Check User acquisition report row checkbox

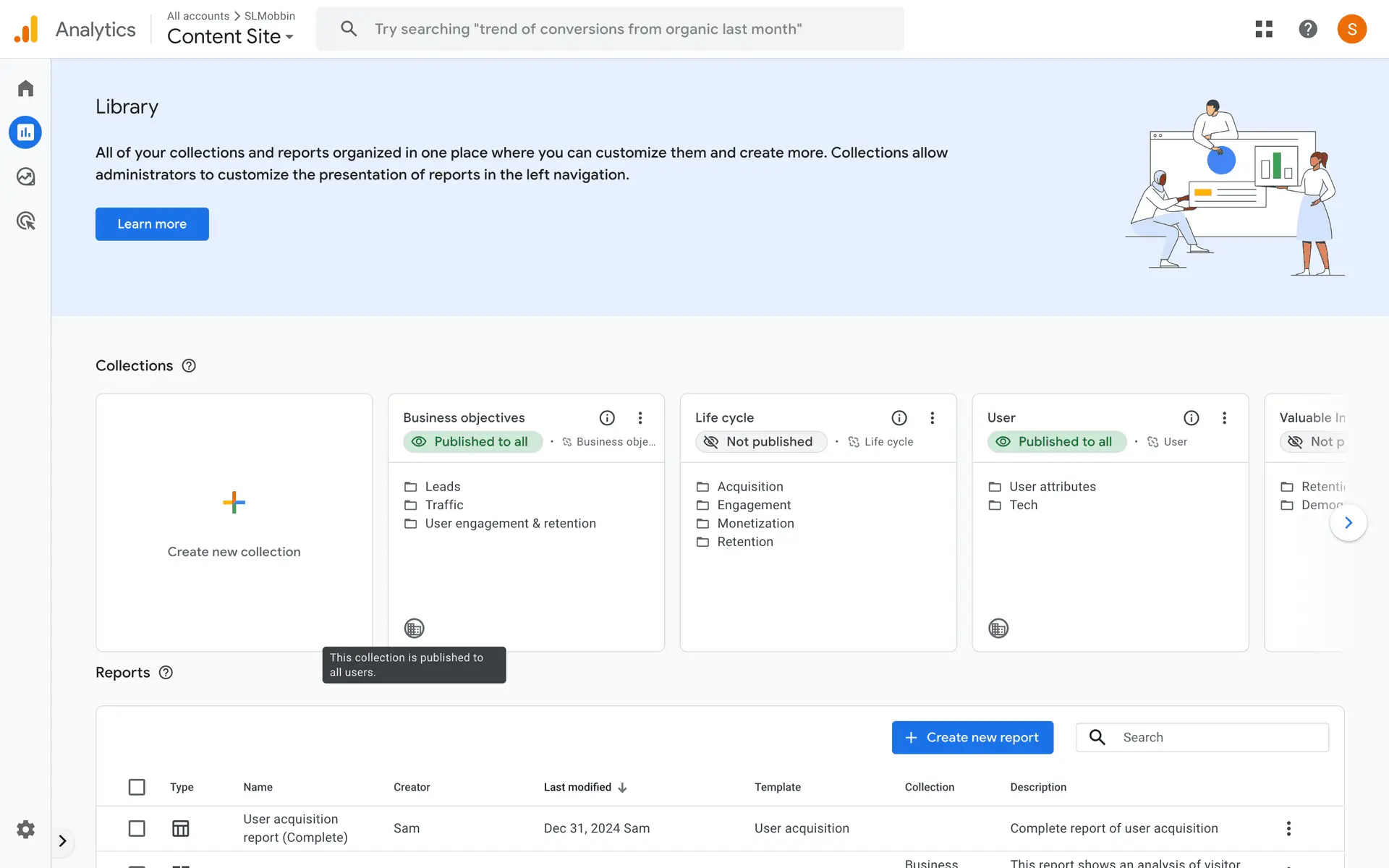(x=137, y=828)
